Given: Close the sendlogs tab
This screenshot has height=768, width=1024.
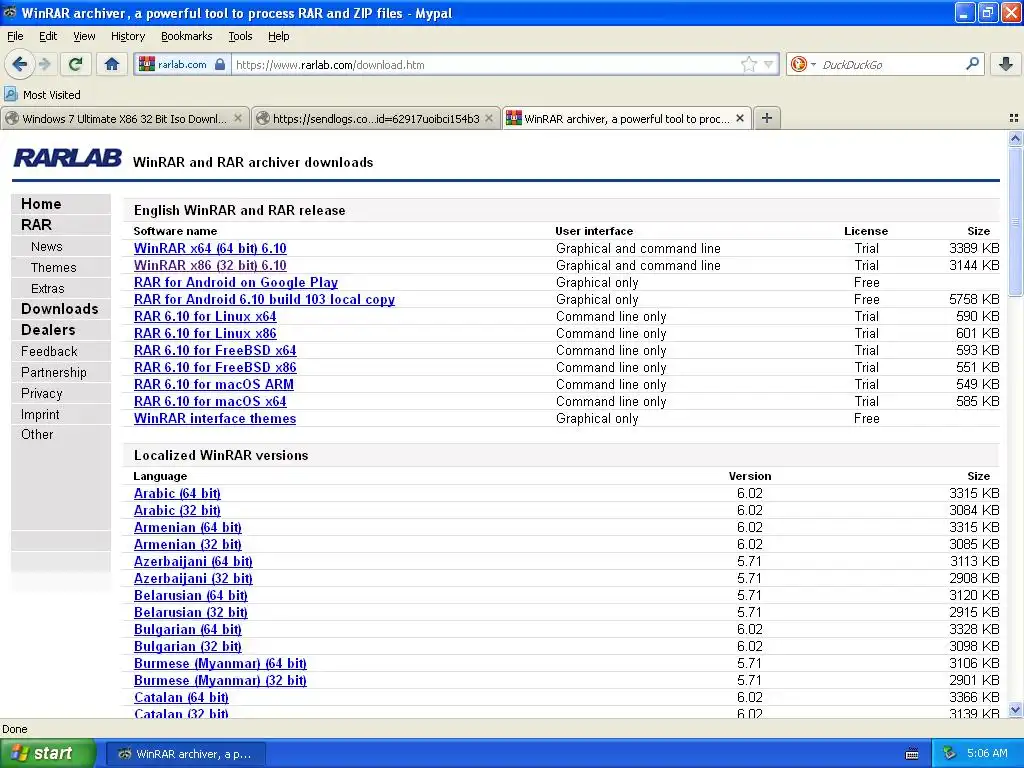Looking at the screenshot, I should (488, 118).
